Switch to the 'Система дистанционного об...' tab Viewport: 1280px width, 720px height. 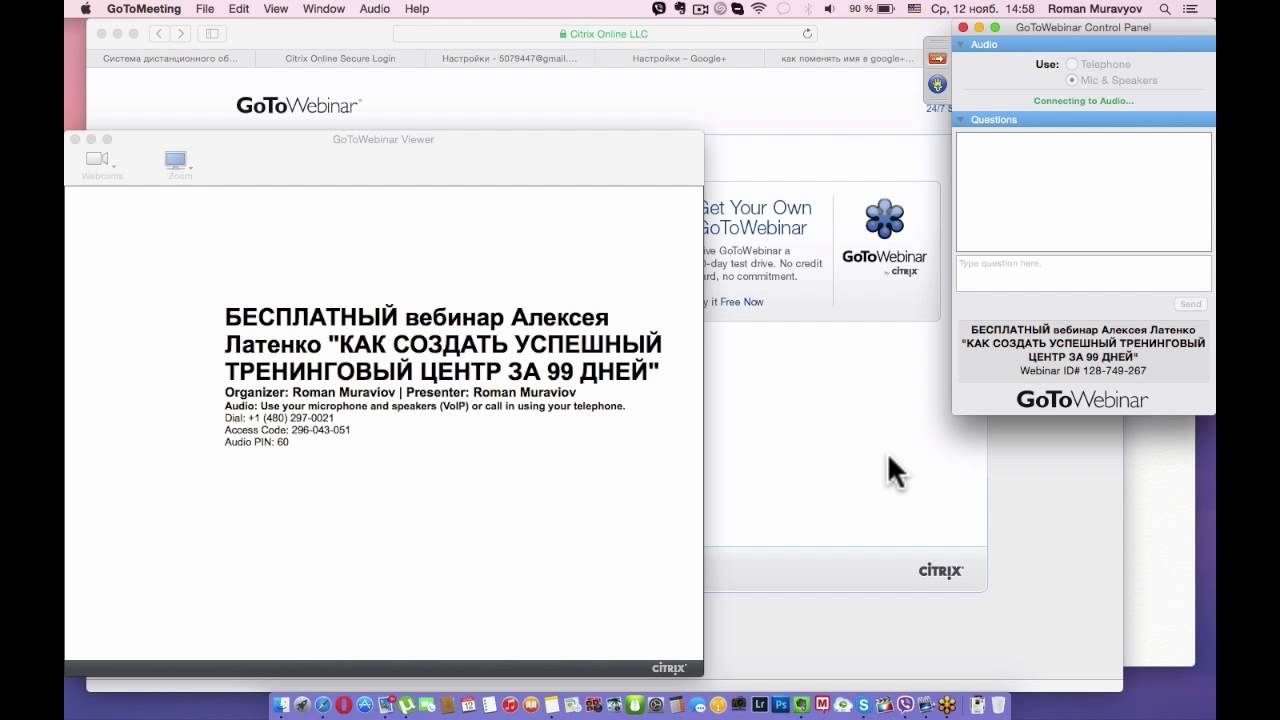tap(170, 59)
